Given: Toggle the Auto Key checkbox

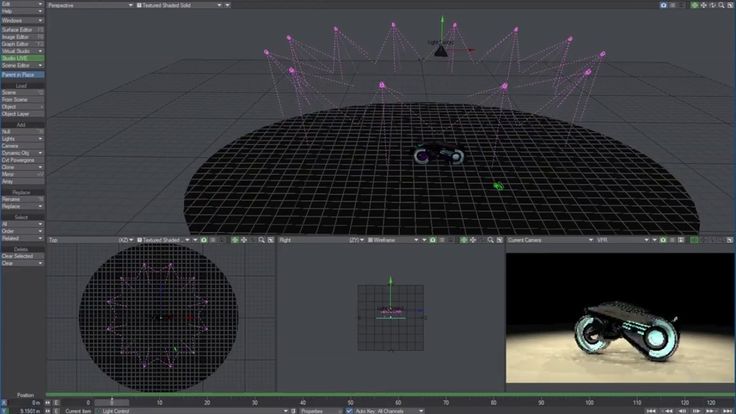Looking at the screenshot, I should (x=349, y=411).
